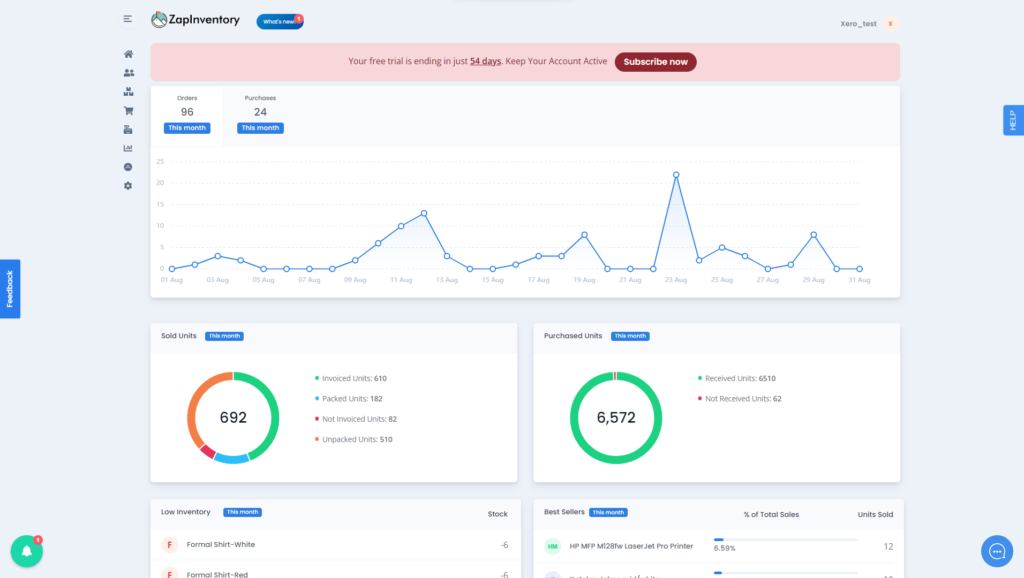
Task: Click the 692 total in Sold Units donut
Action: tap(233, 418)
